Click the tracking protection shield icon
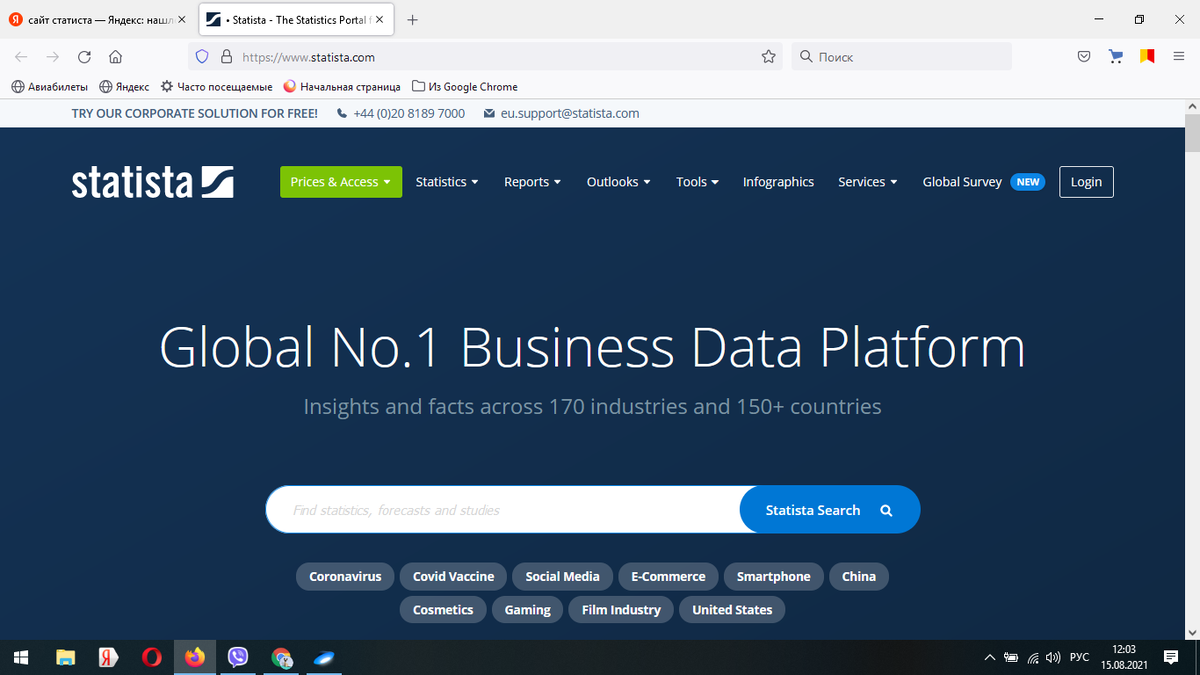1200x675 pixels. (202, 57)
